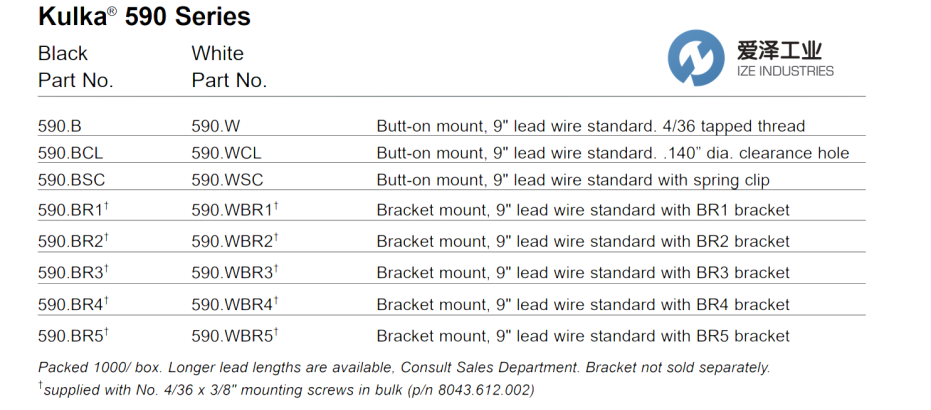Image resolution: width=931 pixels, height=410 pixels.
Task: Select black part 590.BR1
Action: 73,209
